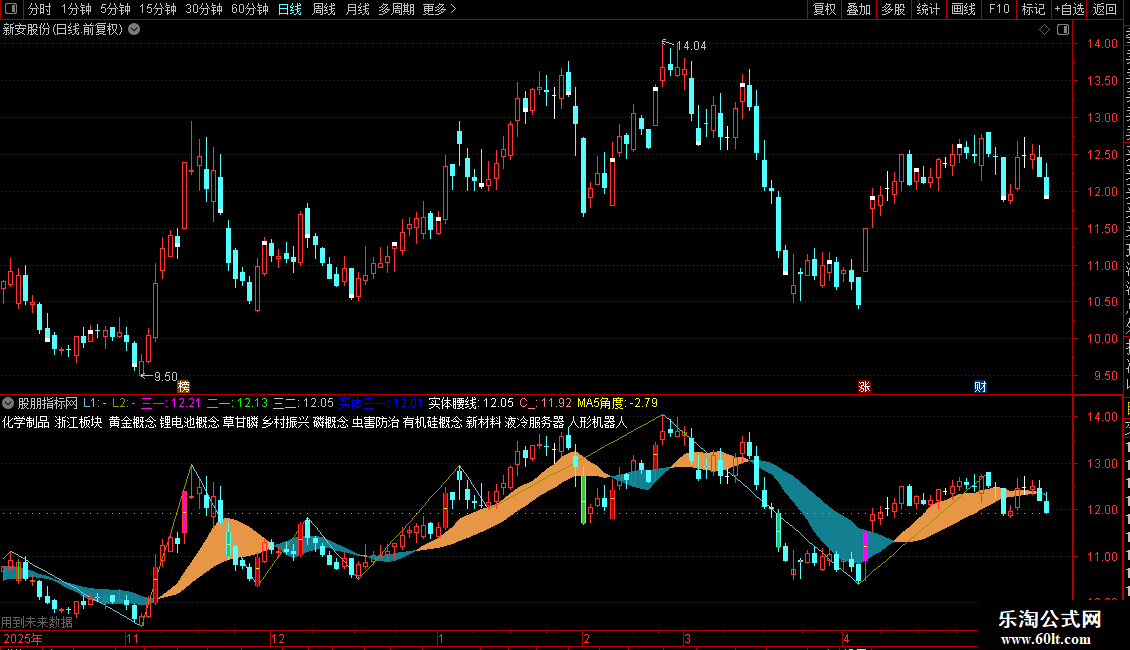Switch to 60分钟 period
The width and height of the screenshot is (1130, 650).
point(250,9)
